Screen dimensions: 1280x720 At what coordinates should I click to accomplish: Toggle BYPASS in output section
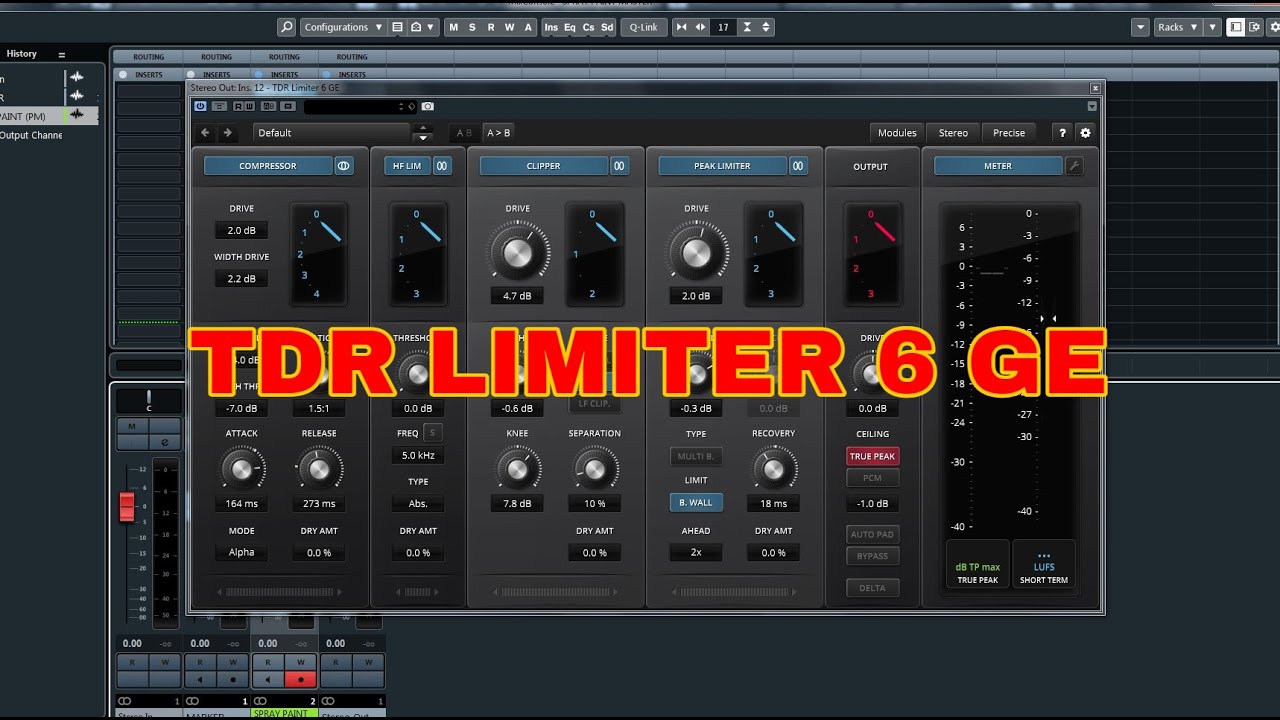[x=872, y=556]
